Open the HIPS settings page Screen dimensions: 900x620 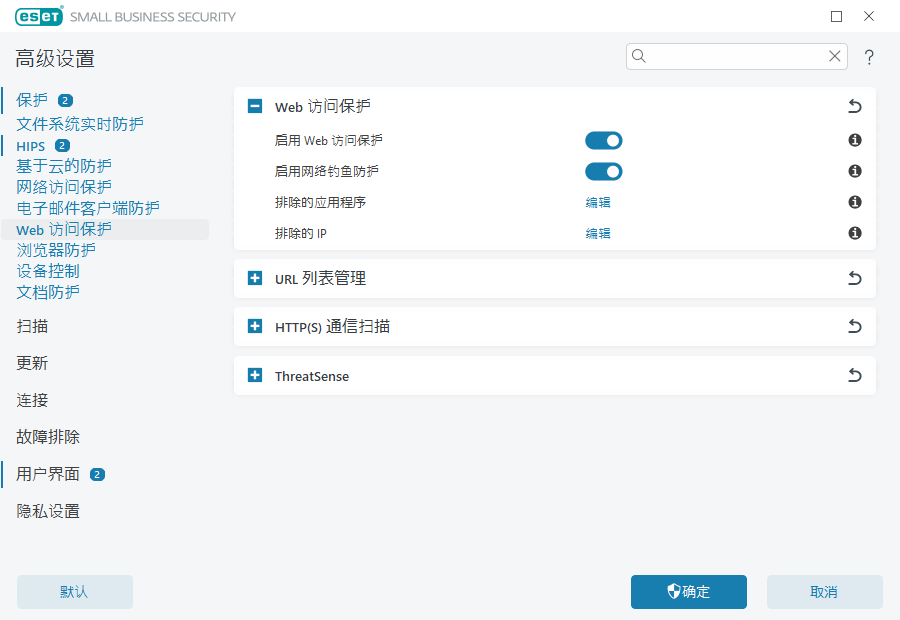30,145
